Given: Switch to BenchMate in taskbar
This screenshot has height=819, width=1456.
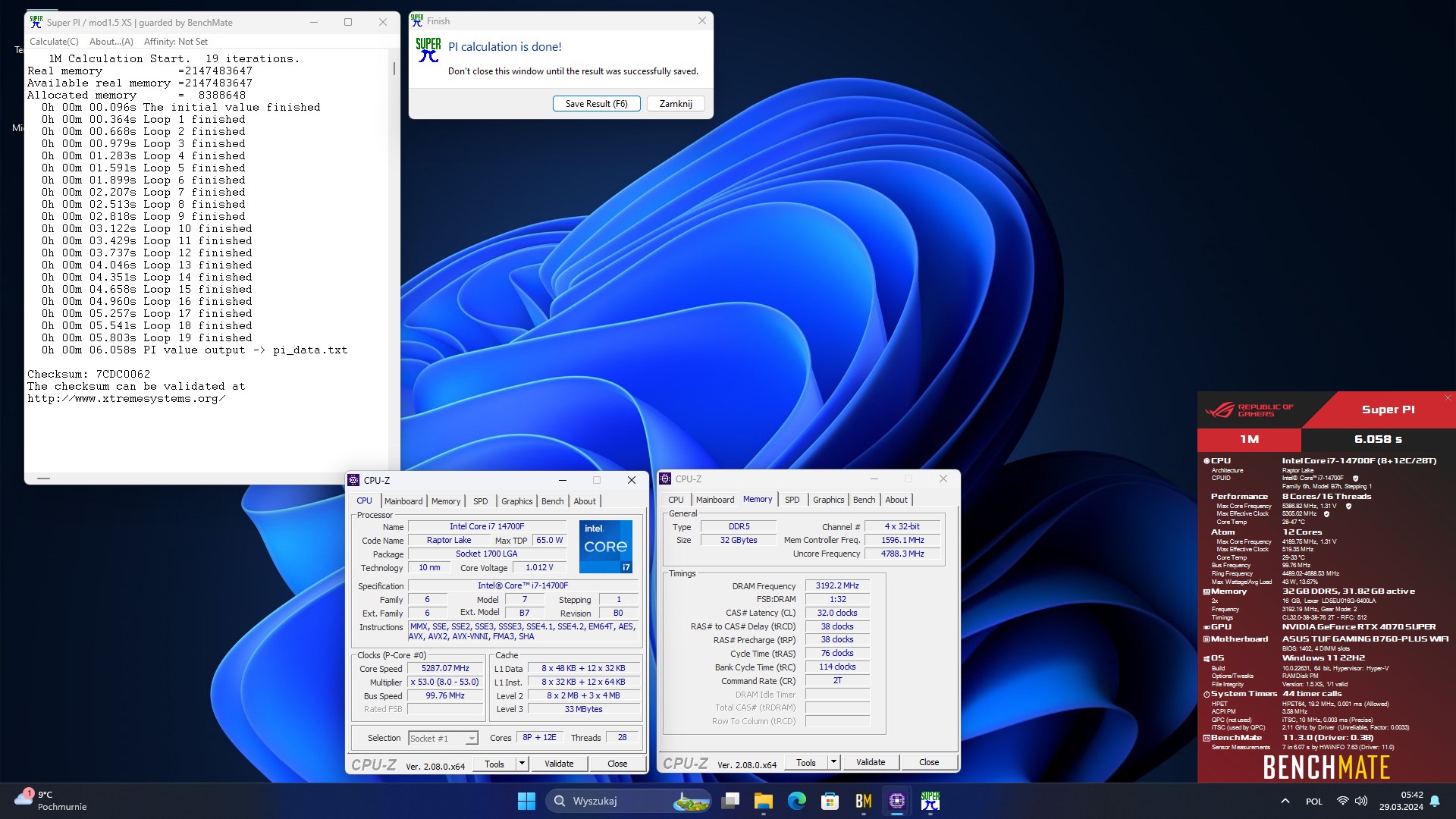Looking at the screenshot, I should [x=864, y=801].
